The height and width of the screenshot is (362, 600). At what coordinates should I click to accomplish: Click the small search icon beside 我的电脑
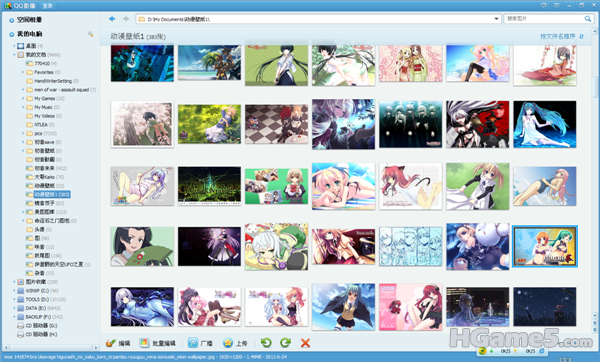coord(91,34)
